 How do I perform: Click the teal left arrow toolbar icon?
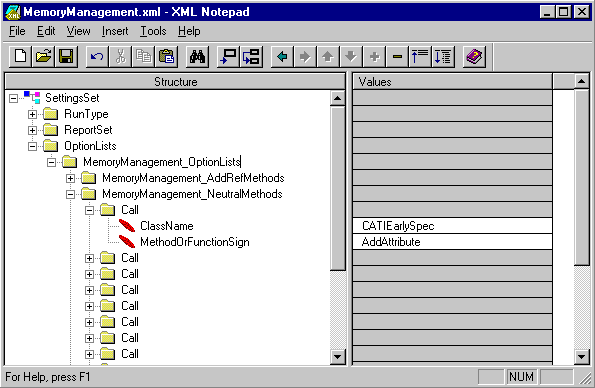(x=282, y=57)
